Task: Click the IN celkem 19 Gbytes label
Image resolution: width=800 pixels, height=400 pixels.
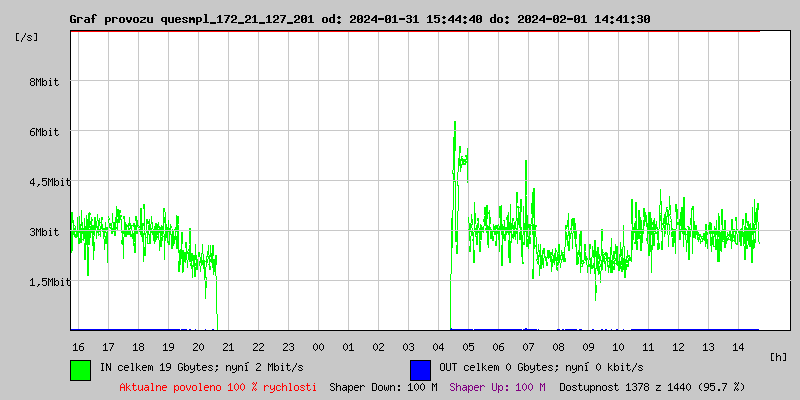Action: 200,367
